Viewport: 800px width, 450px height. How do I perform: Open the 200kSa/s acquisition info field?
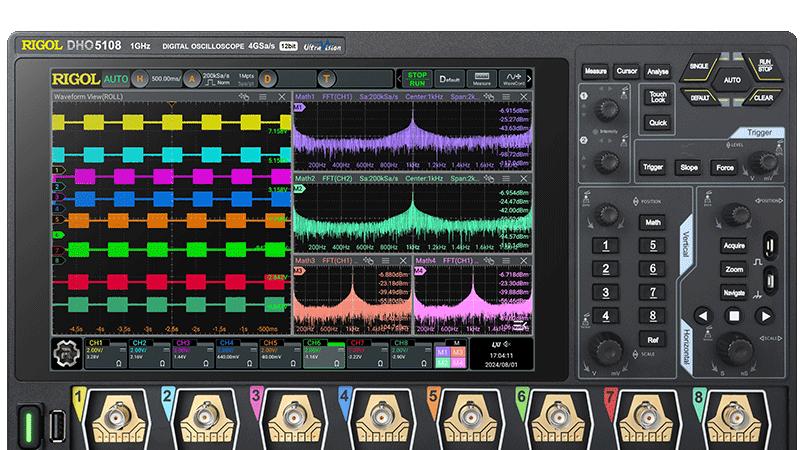[x=228, y=79]
